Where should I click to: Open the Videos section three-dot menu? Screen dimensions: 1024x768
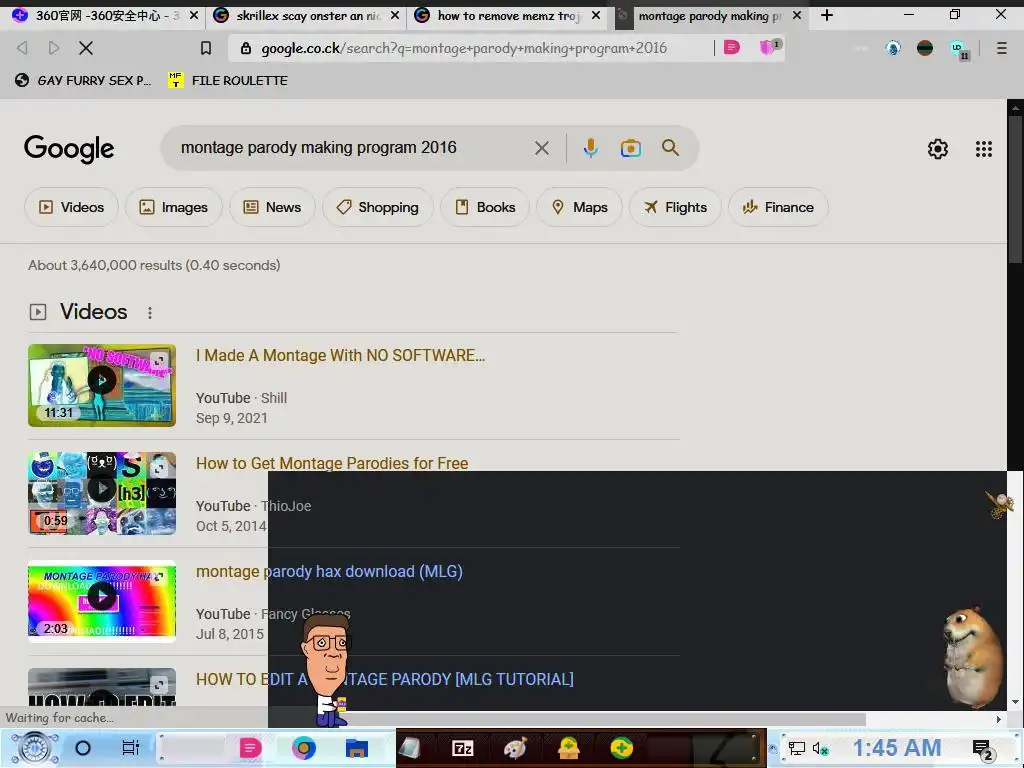(x=150, y=313)
